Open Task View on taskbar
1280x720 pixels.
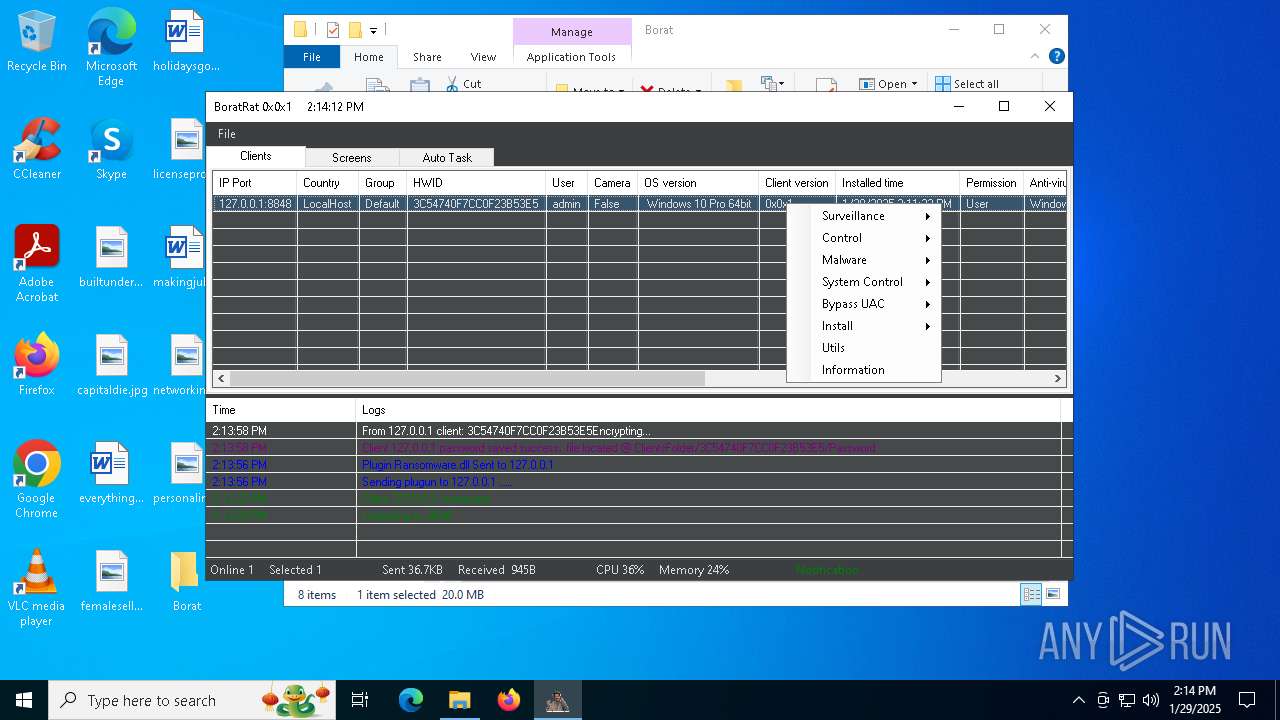[x=360, y=700]
